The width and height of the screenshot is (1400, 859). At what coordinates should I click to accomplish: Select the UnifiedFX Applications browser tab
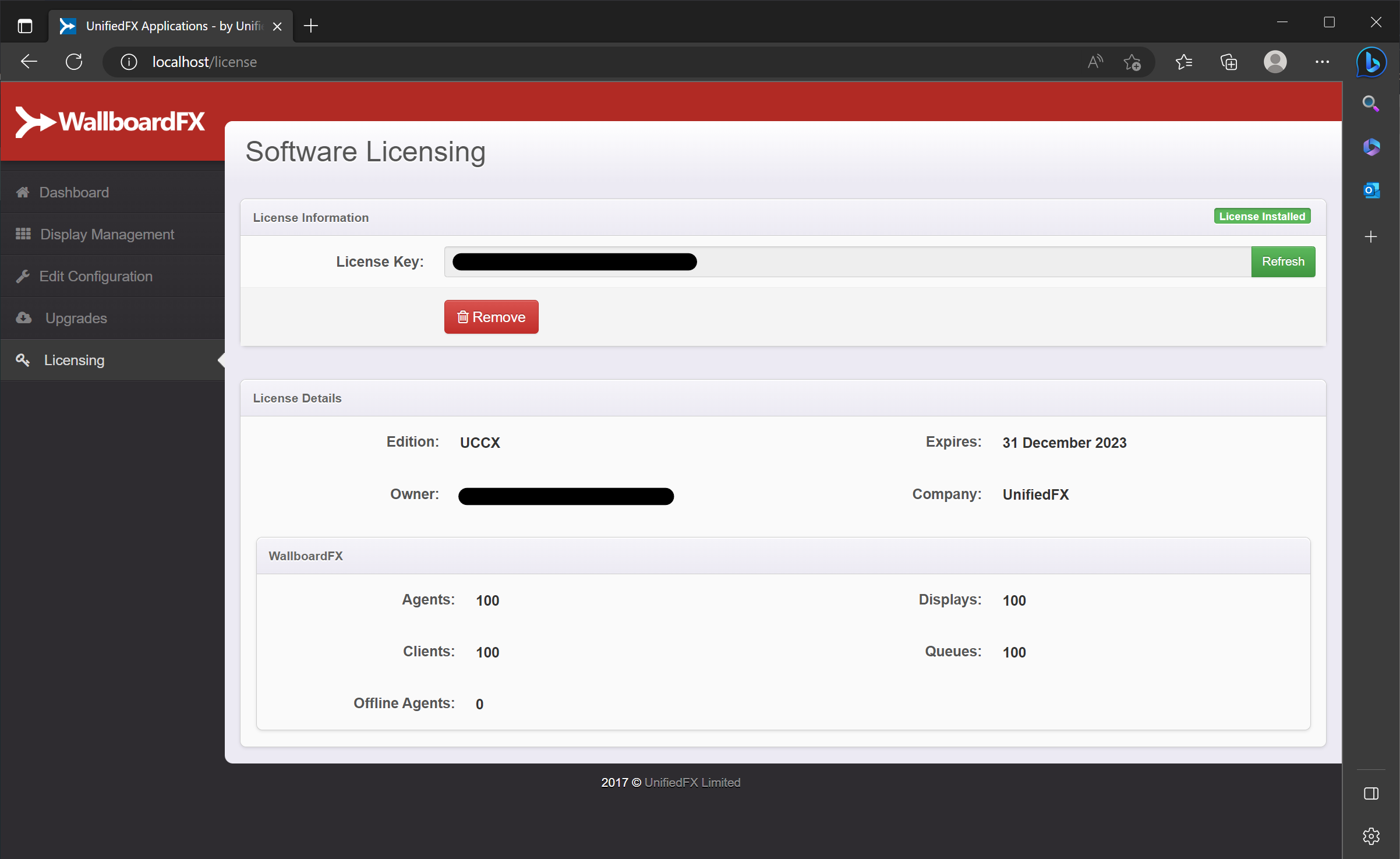pyautogui.click(x=171, y=26)
